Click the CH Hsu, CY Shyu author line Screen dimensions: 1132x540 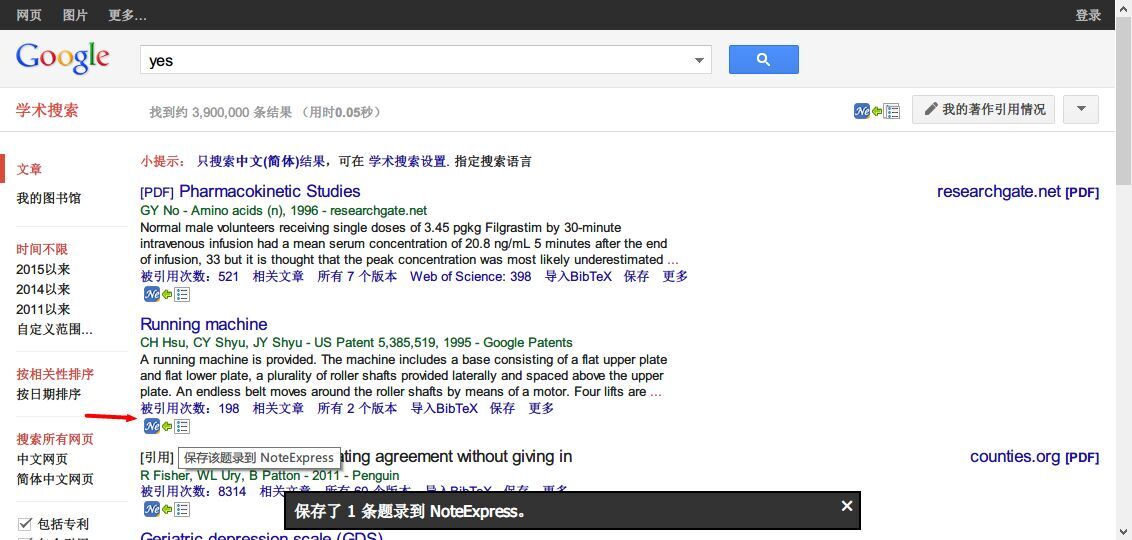tap(356, 343)
